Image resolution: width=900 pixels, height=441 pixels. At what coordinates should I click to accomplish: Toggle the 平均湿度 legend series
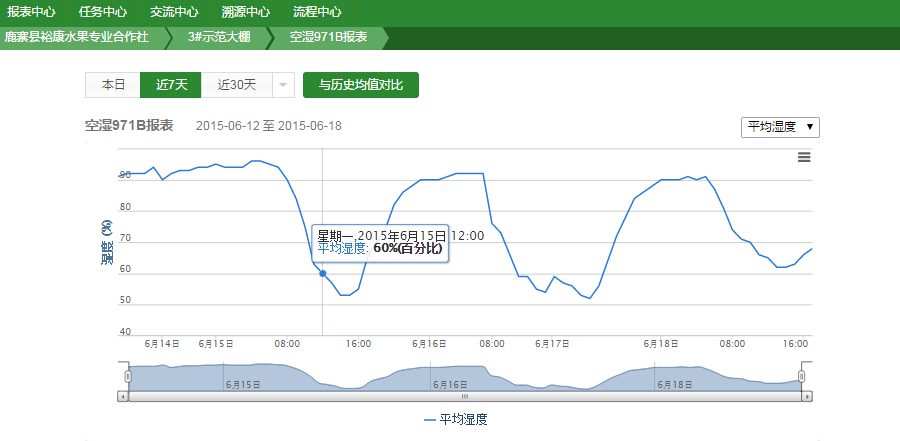pyautogui.click(x=455, y=420)
